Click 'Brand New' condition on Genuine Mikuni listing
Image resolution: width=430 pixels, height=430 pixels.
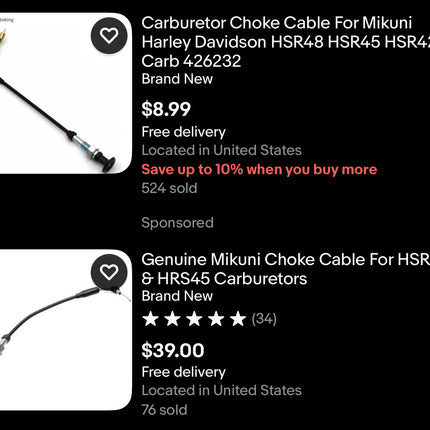click(x=177, y=296)
